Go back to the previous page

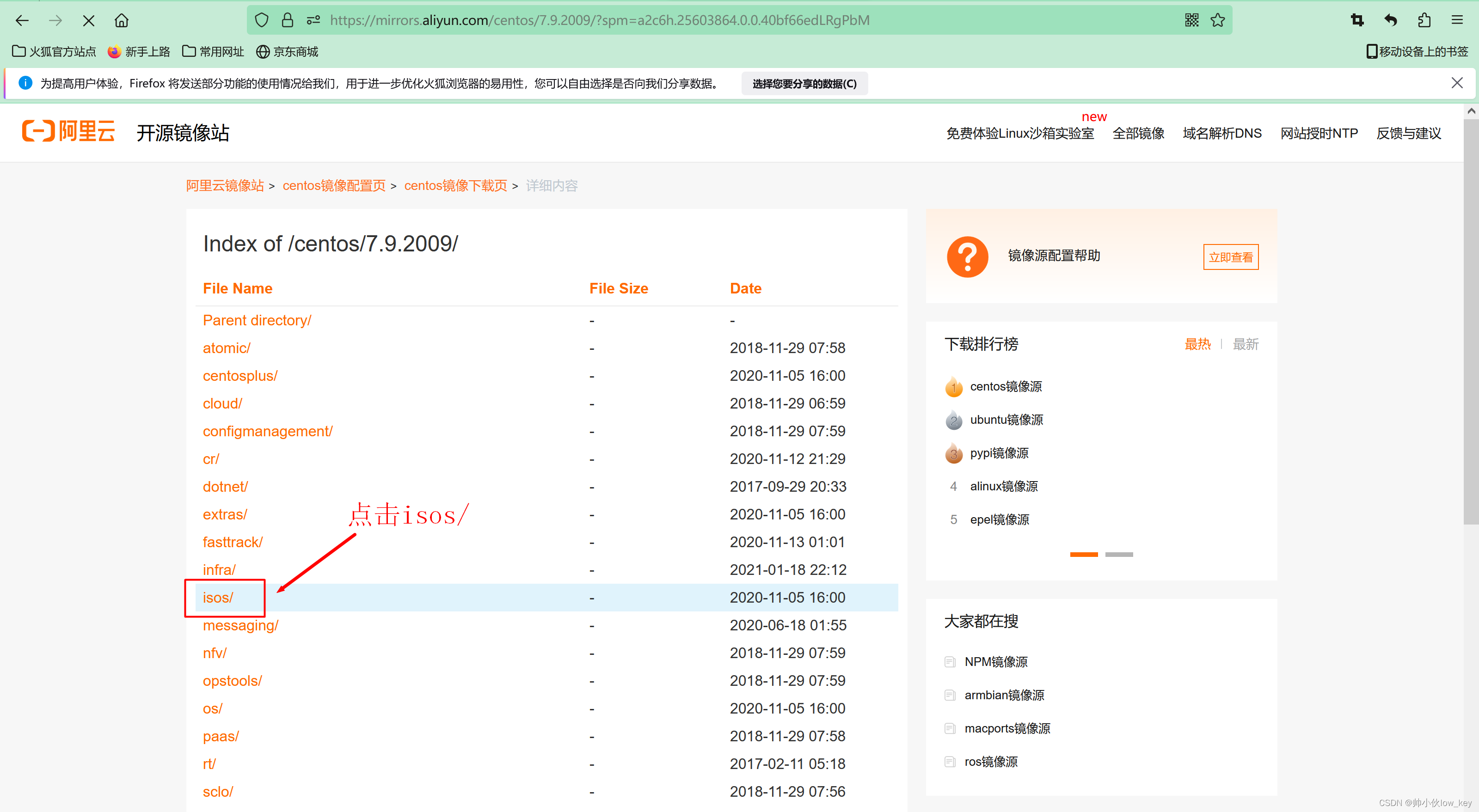click(22, 21)
